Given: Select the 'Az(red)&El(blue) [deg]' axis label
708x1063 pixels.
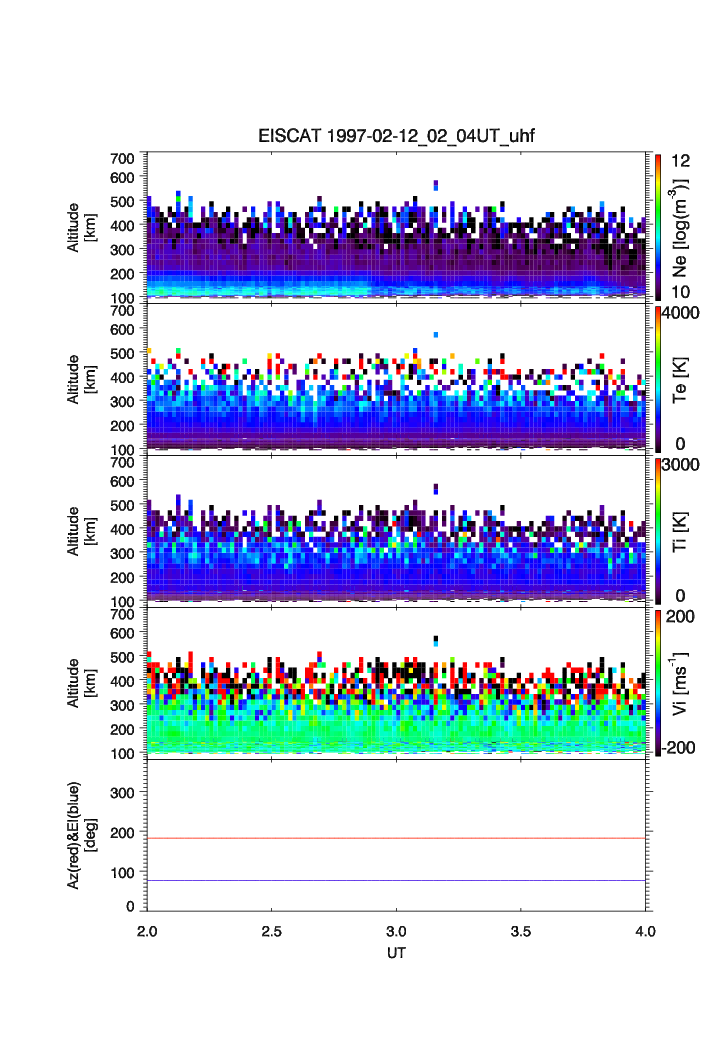Looking at the screenshot, I should (x=81, y=835).
